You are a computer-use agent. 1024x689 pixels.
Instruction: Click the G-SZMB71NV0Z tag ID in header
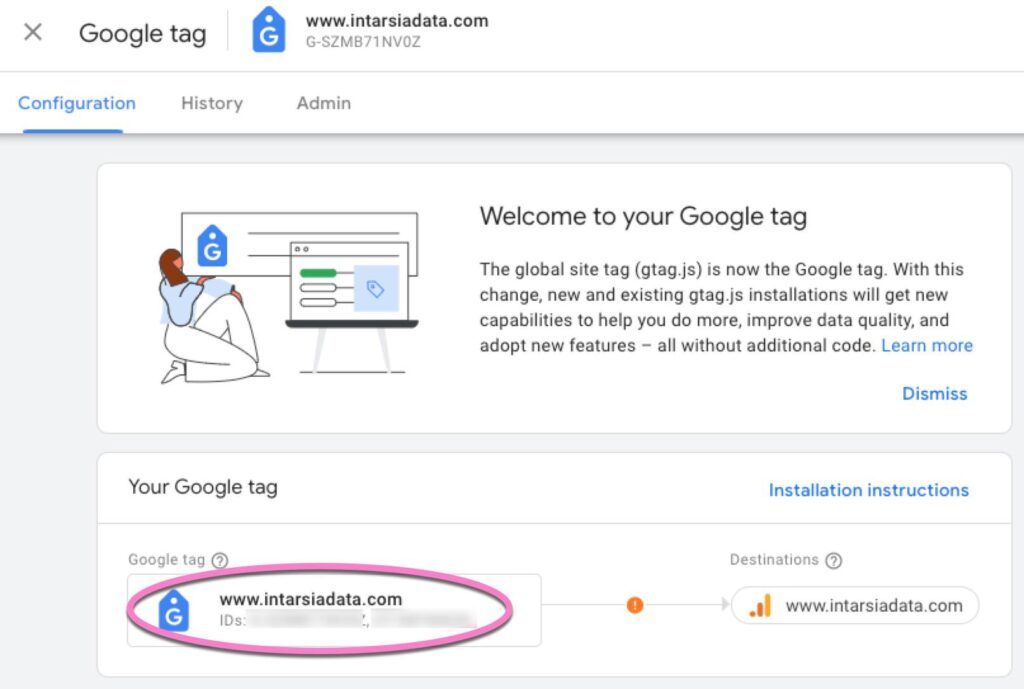click(362, 43)
